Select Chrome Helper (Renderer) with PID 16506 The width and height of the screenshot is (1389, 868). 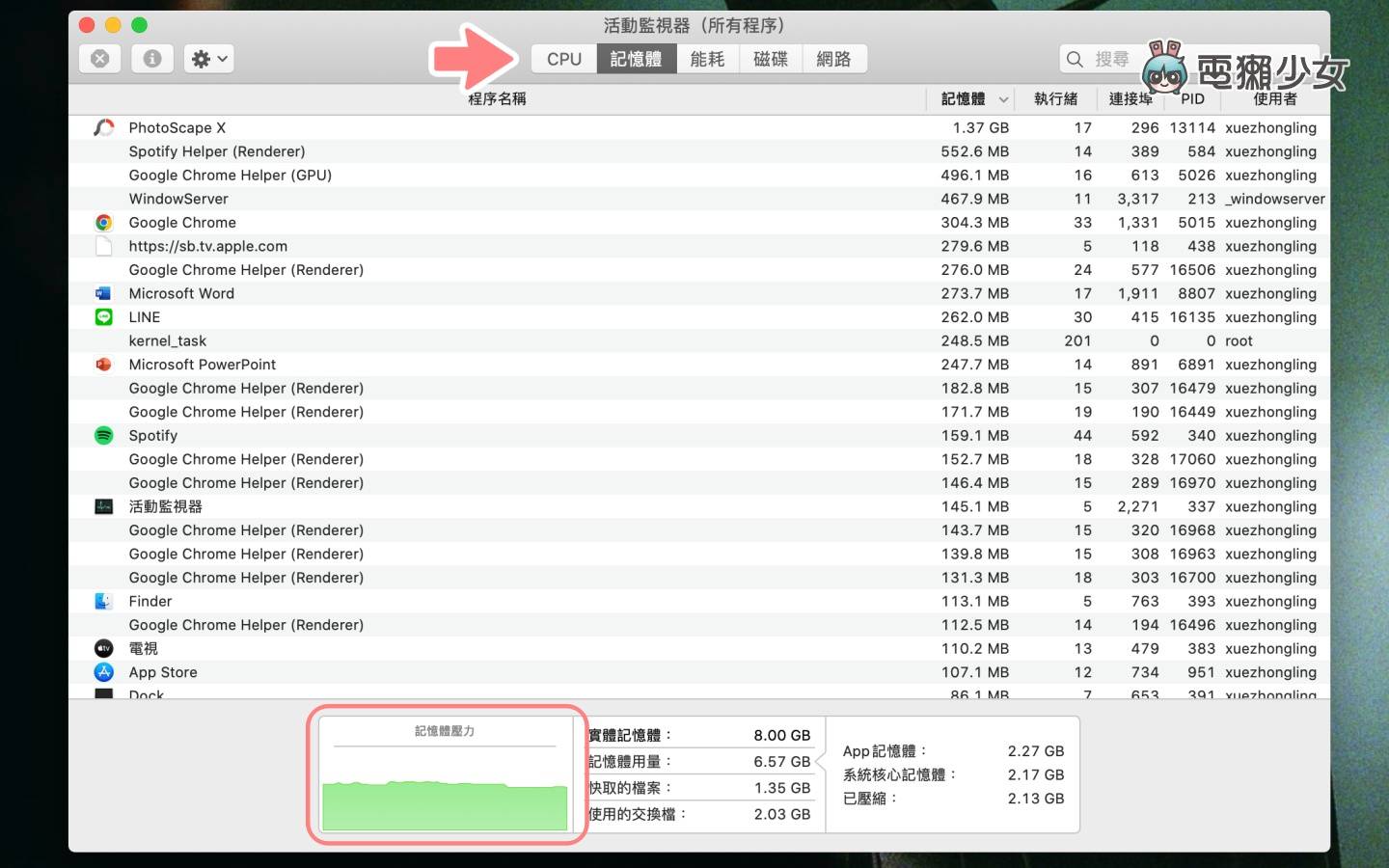pos(699,270)
